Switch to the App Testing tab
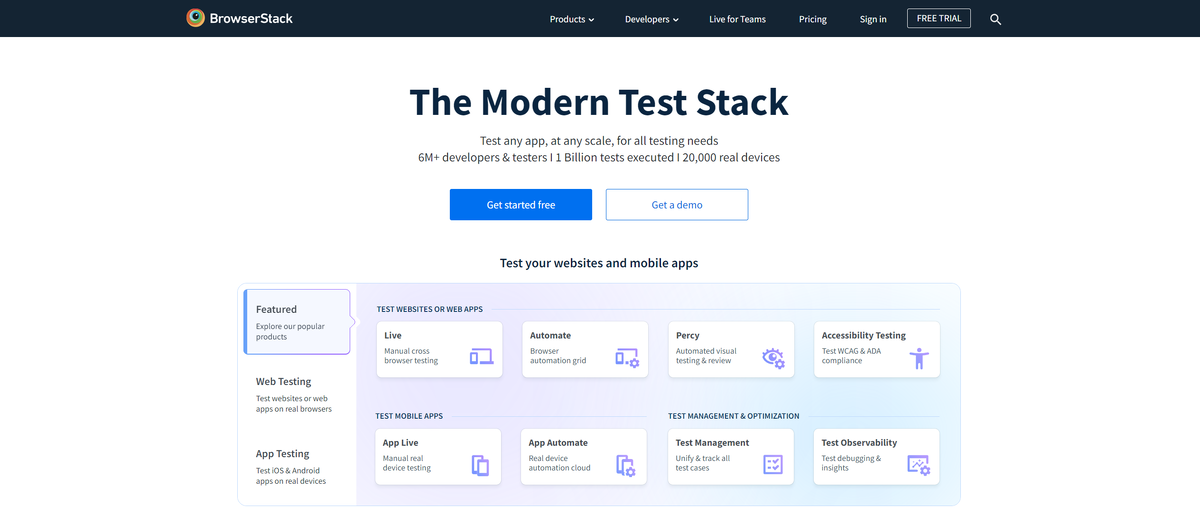The width and height of the screenshot is (1200, 526). 298,466
